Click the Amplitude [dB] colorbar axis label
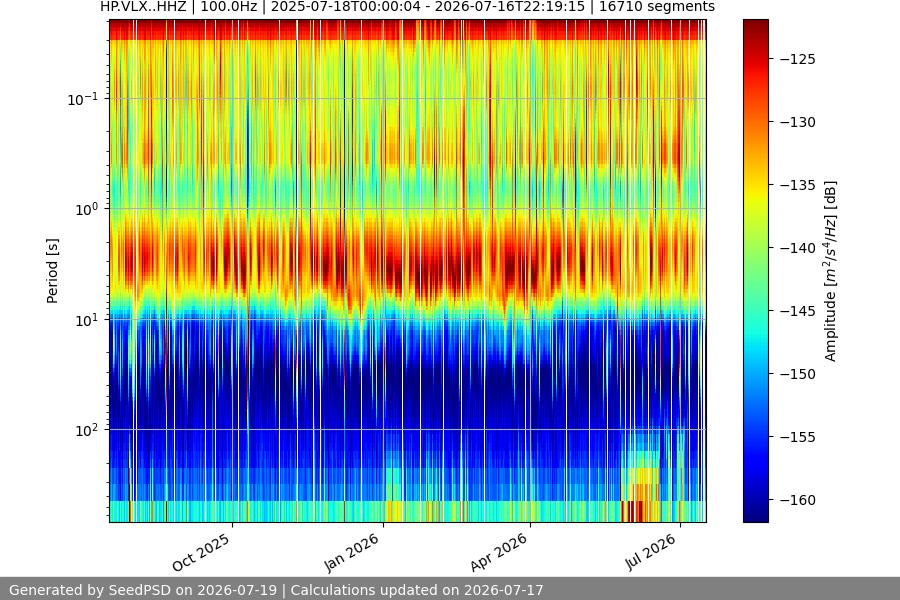 coord(831,271)
